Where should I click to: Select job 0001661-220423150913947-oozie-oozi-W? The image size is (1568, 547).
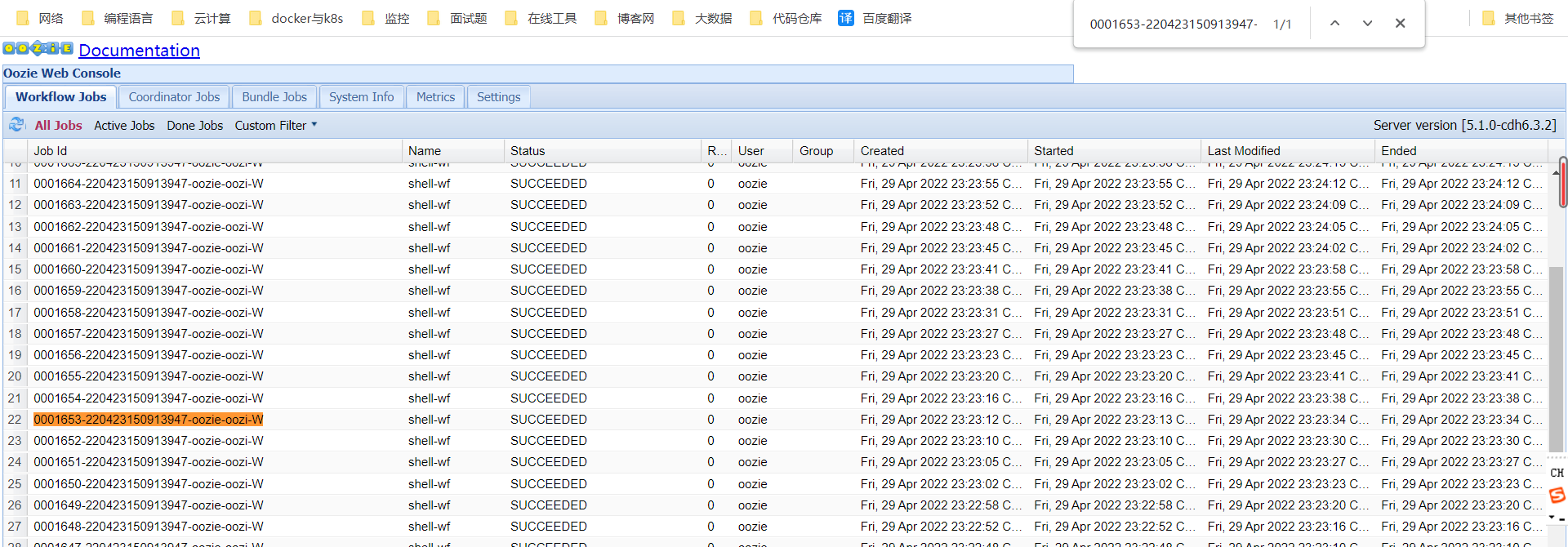pos(149,247)
